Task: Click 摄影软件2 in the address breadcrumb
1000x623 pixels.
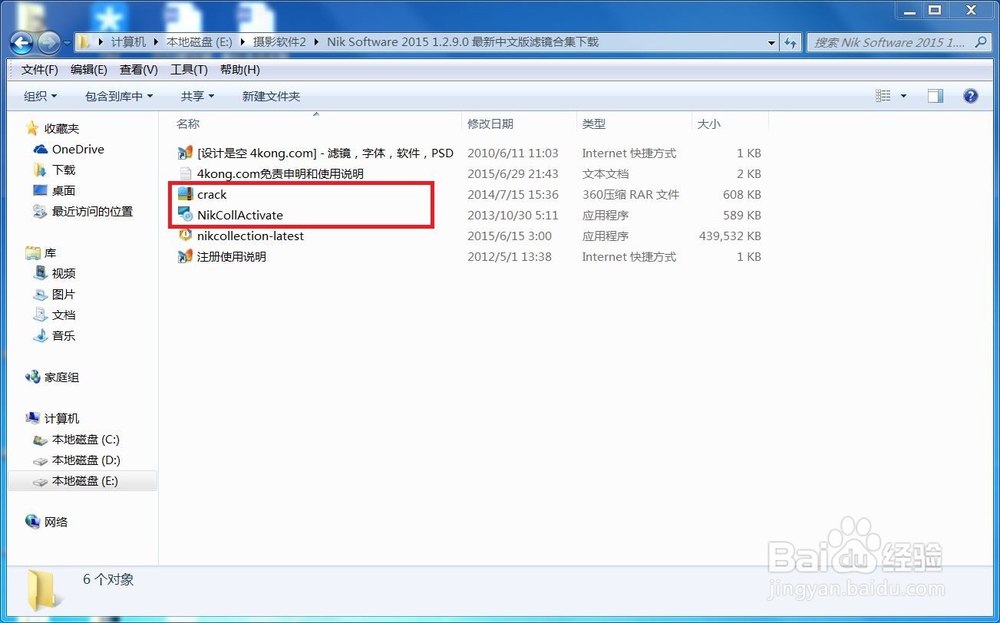Action: (x=279, y=42)
